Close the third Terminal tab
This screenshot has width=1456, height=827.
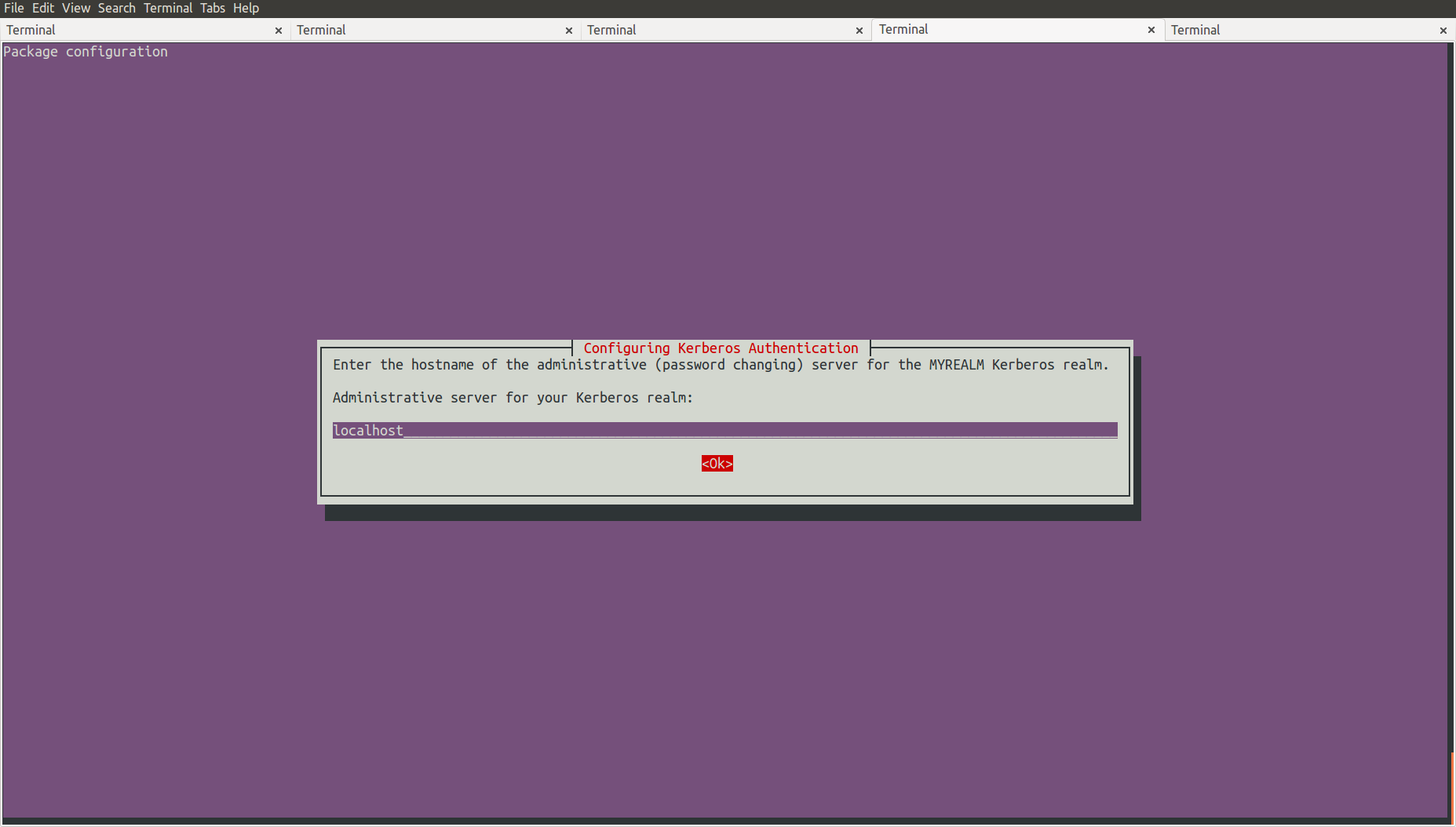(859, 31)
